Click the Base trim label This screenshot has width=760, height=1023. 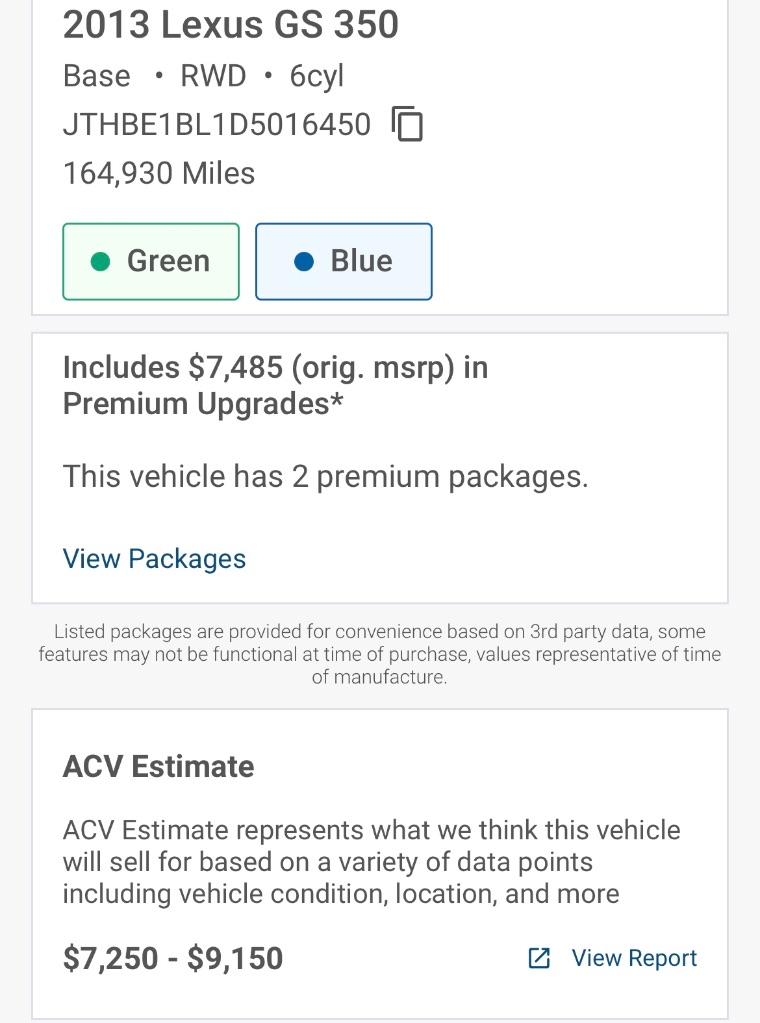tap(96, 76)
